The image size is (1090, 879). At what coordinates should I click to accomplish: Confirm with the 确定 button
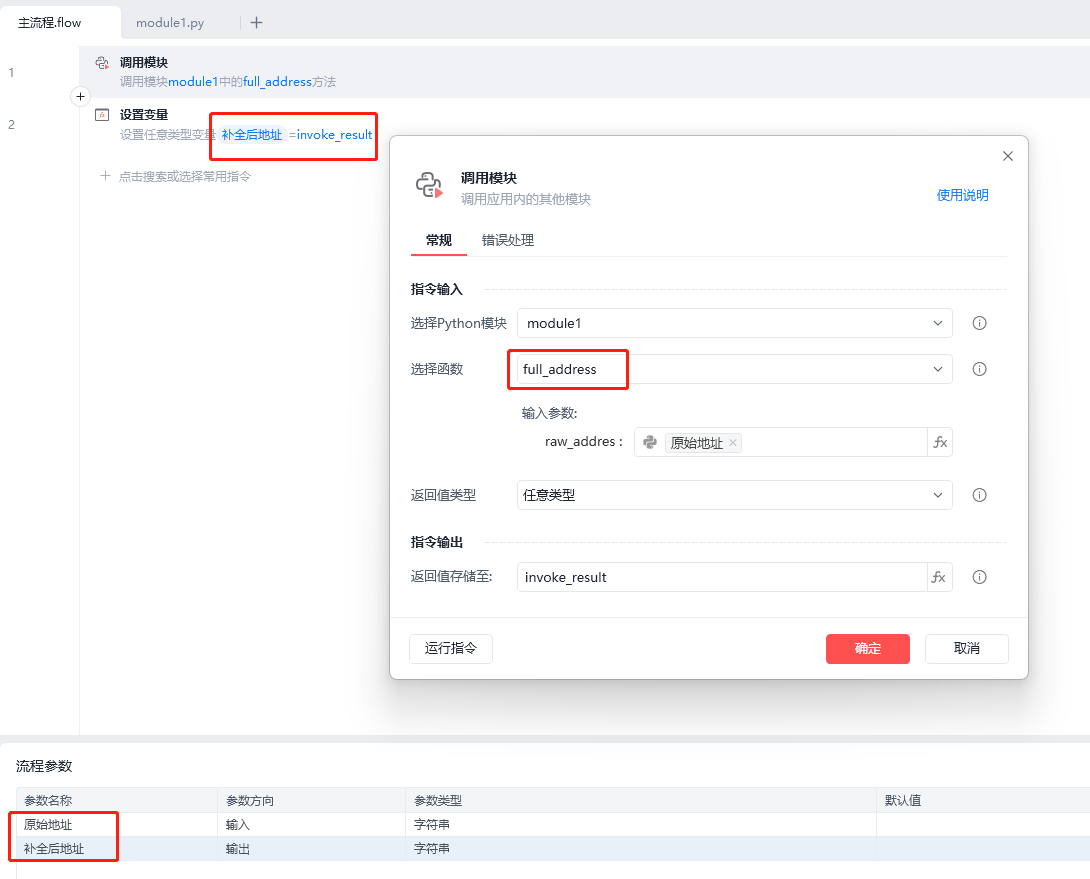pos(868,649)
